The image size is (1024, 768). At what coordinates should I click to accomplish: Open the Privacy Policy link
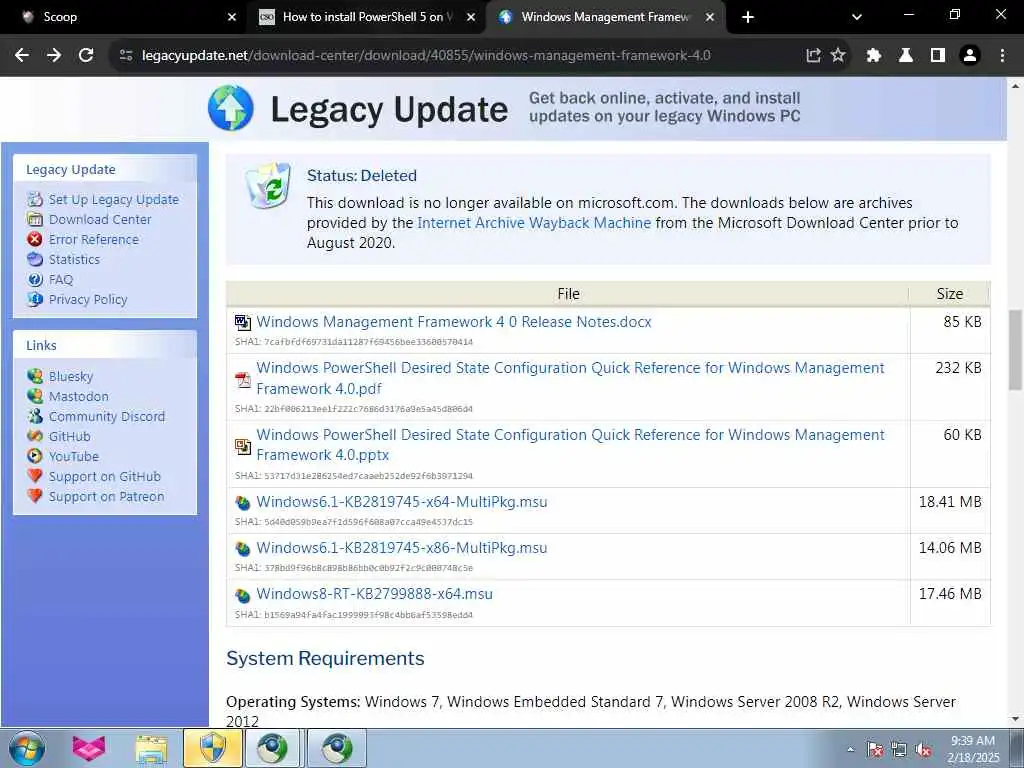(88, 300)
